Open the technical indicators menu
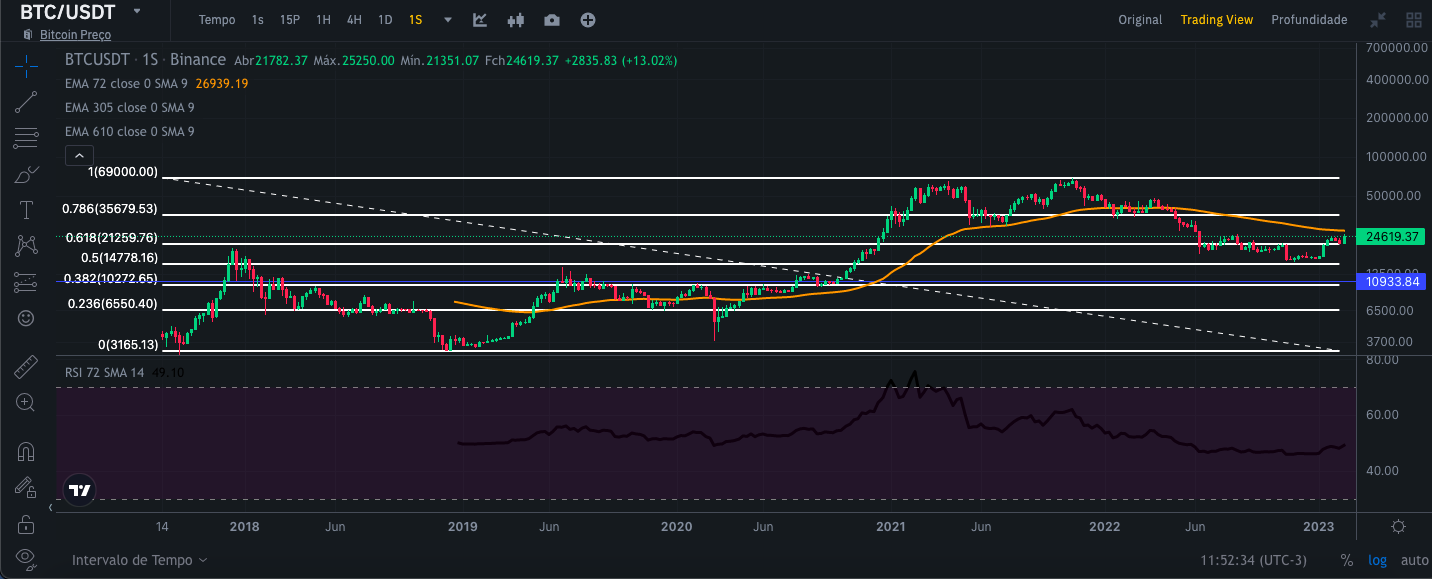Screen dimensions: 1432x579 [480, 20]
